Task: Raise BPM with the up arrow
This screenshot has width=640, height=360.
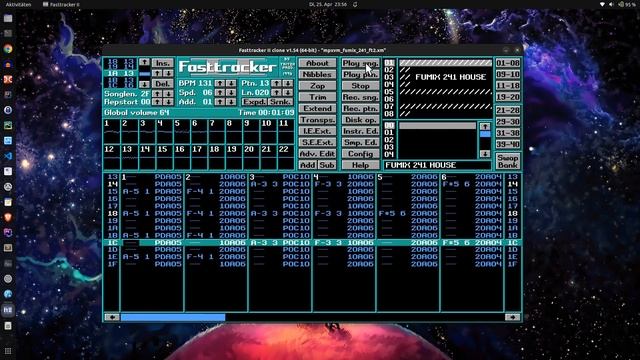Action: (220, 83)
